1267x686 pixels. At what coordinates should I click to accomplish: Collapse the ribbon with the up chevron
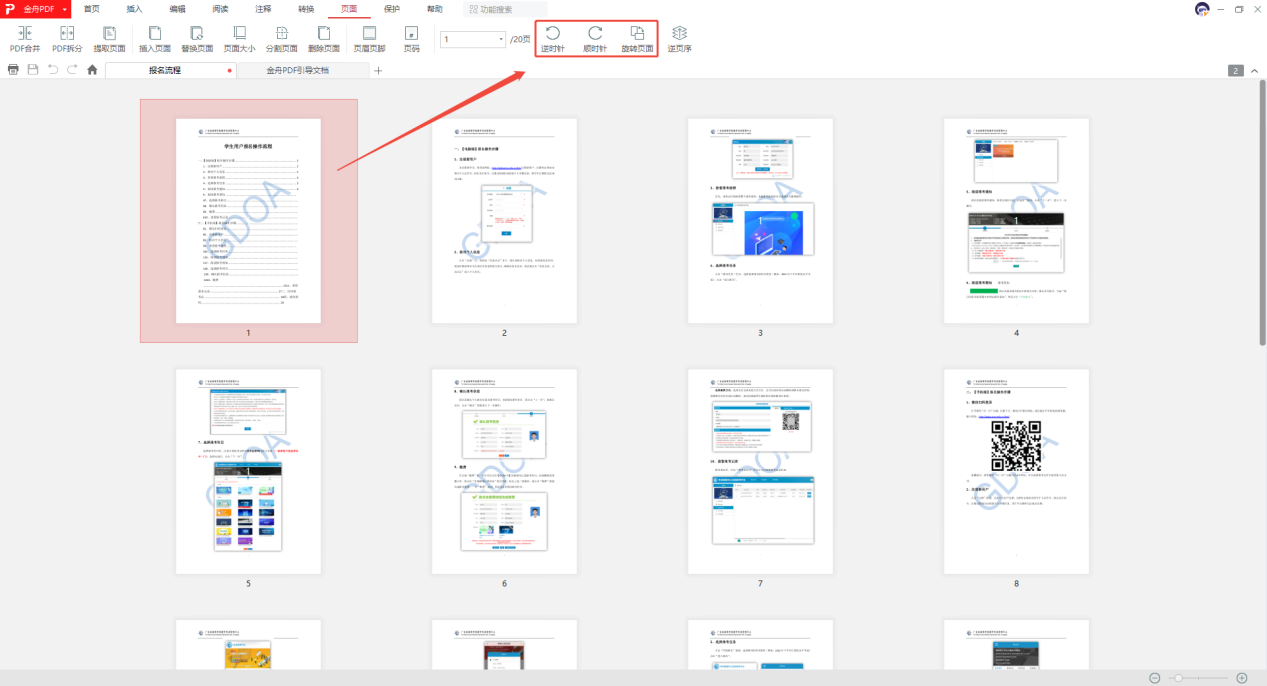1255,70
